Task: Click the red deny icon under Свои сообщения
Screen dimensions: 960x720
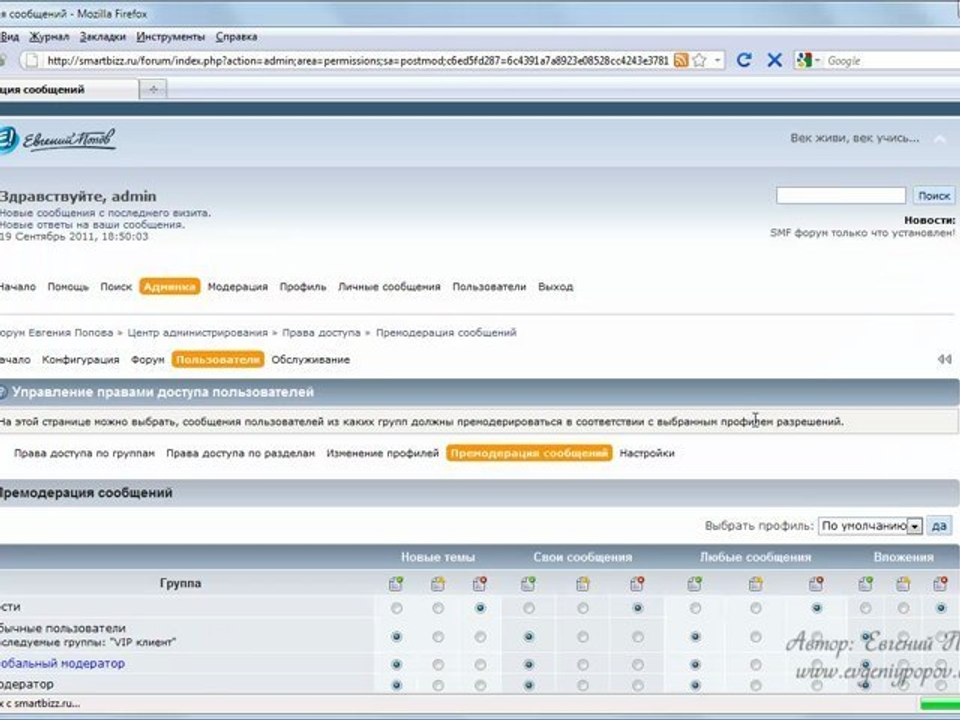Action: click(x=637, y=583)
